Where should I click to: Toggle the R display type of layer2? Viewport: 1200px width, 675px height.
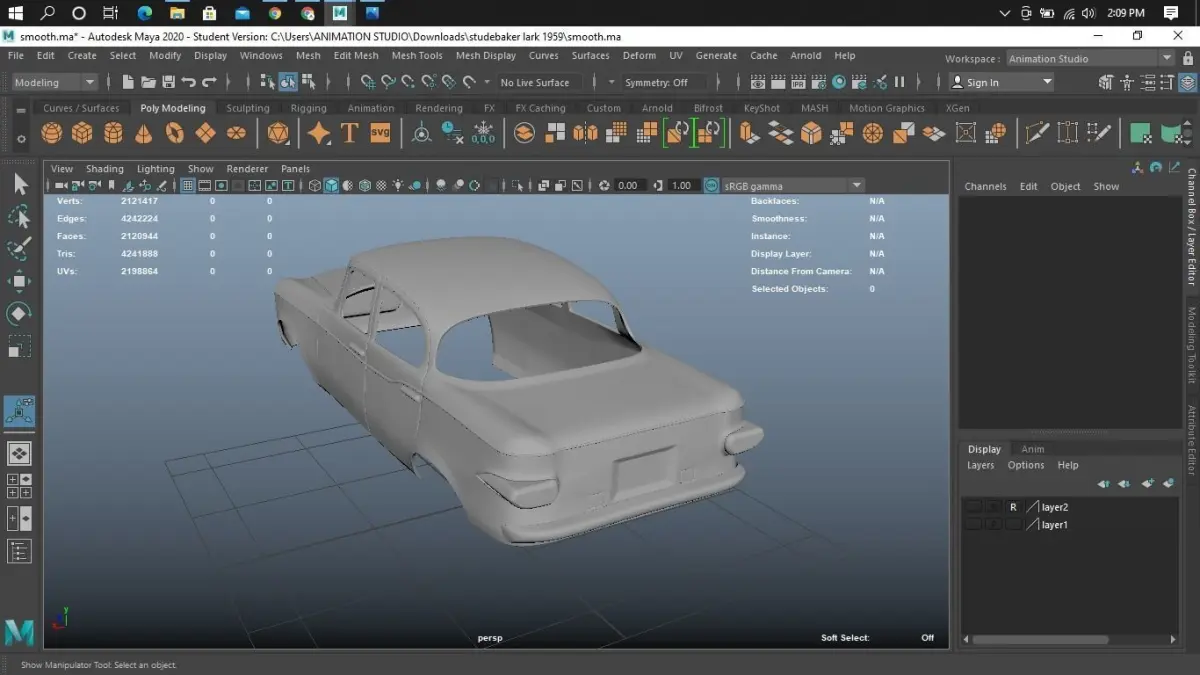pos(1013,507)
